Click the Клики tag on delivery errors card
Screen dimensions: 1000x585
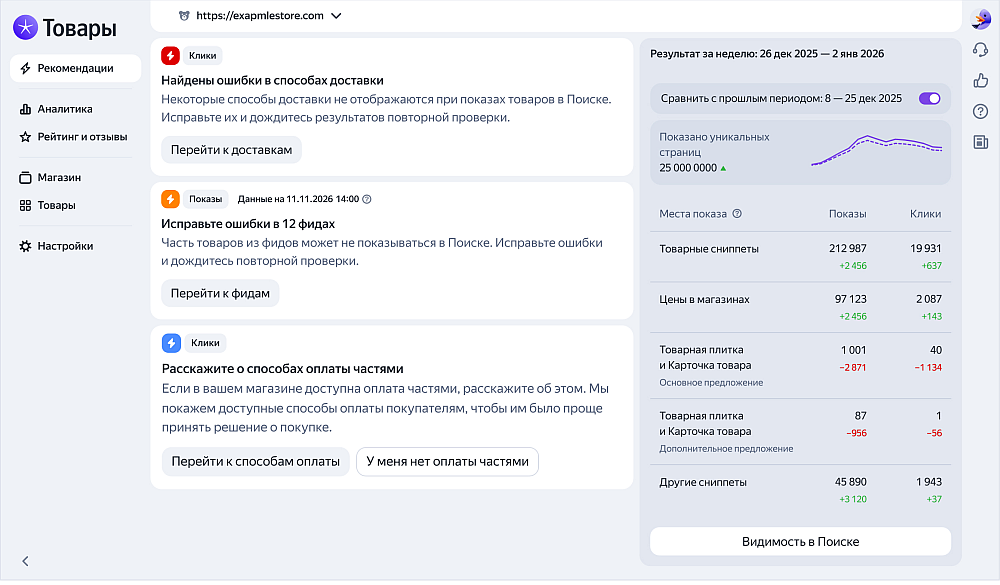click(203, 56)
